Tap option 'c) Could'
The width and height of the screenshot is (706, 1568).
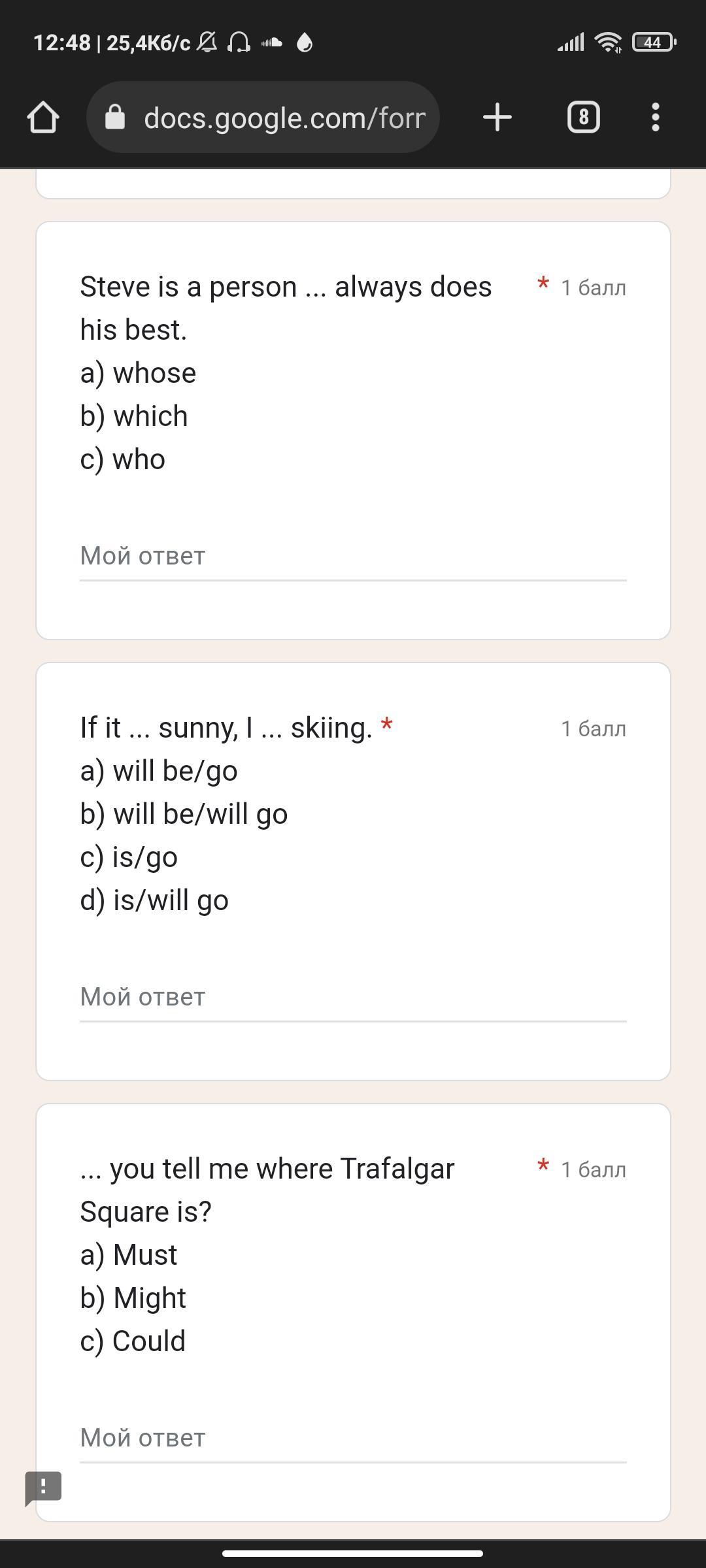point(133,1341)
